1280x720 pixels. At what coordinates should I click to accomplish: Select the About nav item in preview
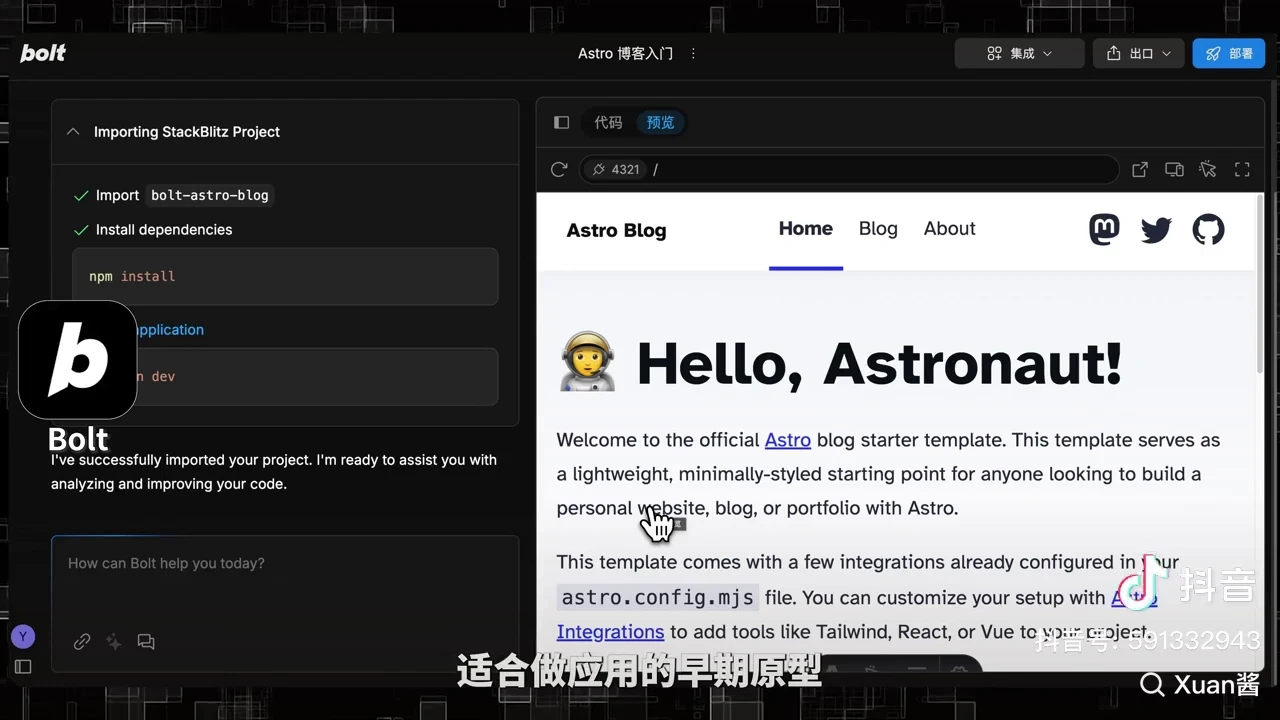coord(949,229)
